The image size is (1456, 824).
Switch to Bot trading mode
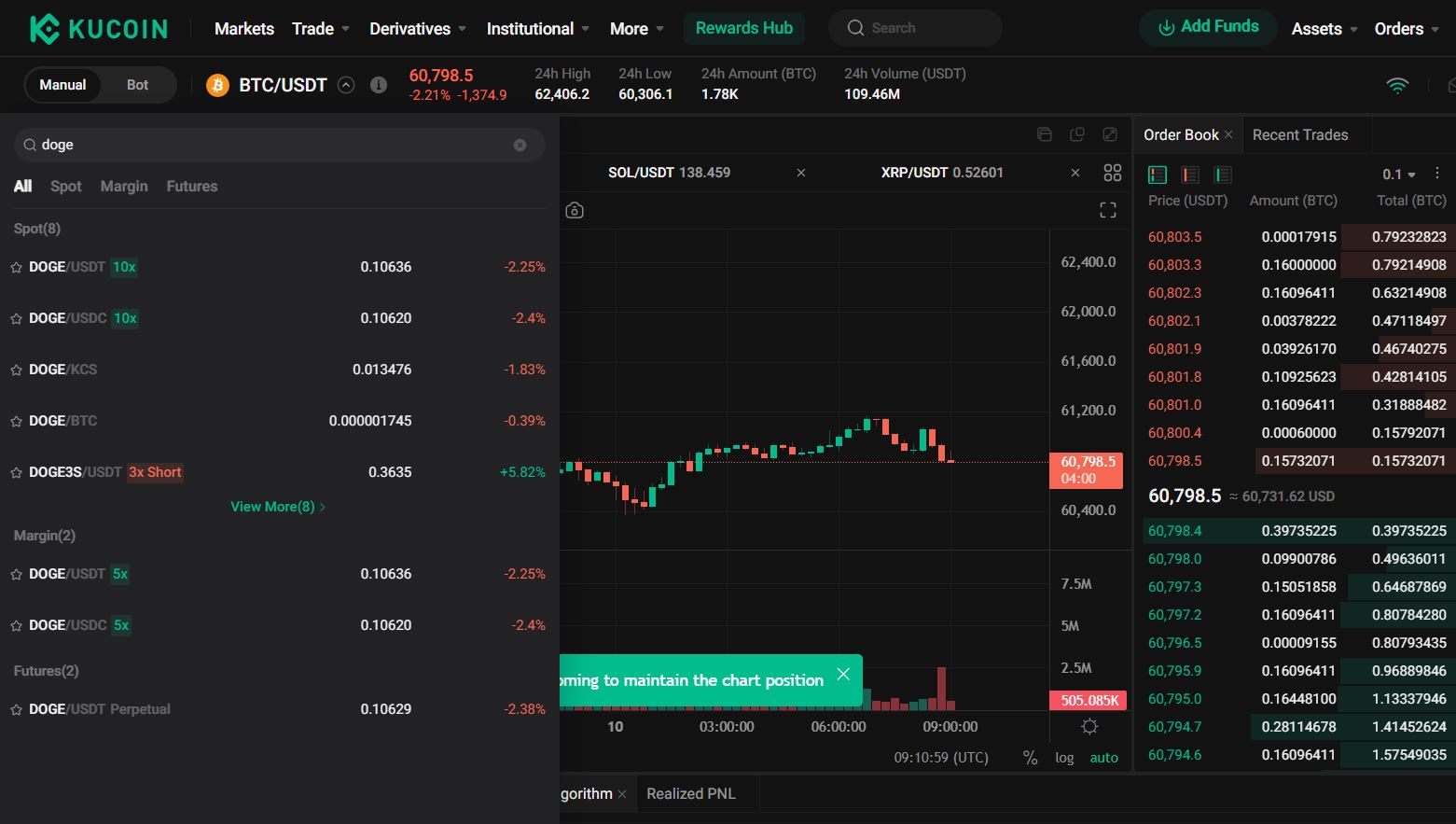(x=137, y=85)
